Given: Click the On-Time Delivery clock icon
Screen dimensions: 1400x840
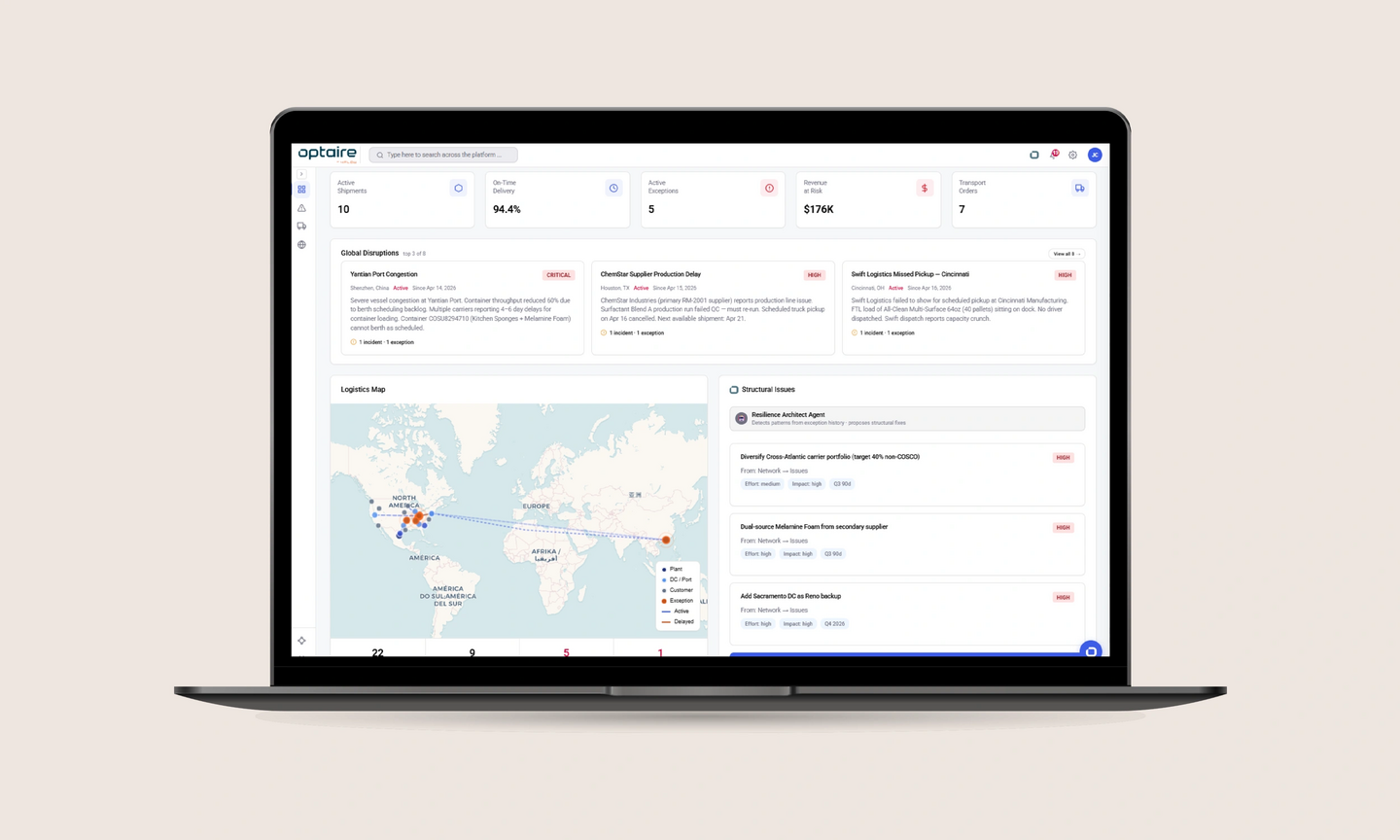Looking at the screenshot, I should click(x=613, y=188).
